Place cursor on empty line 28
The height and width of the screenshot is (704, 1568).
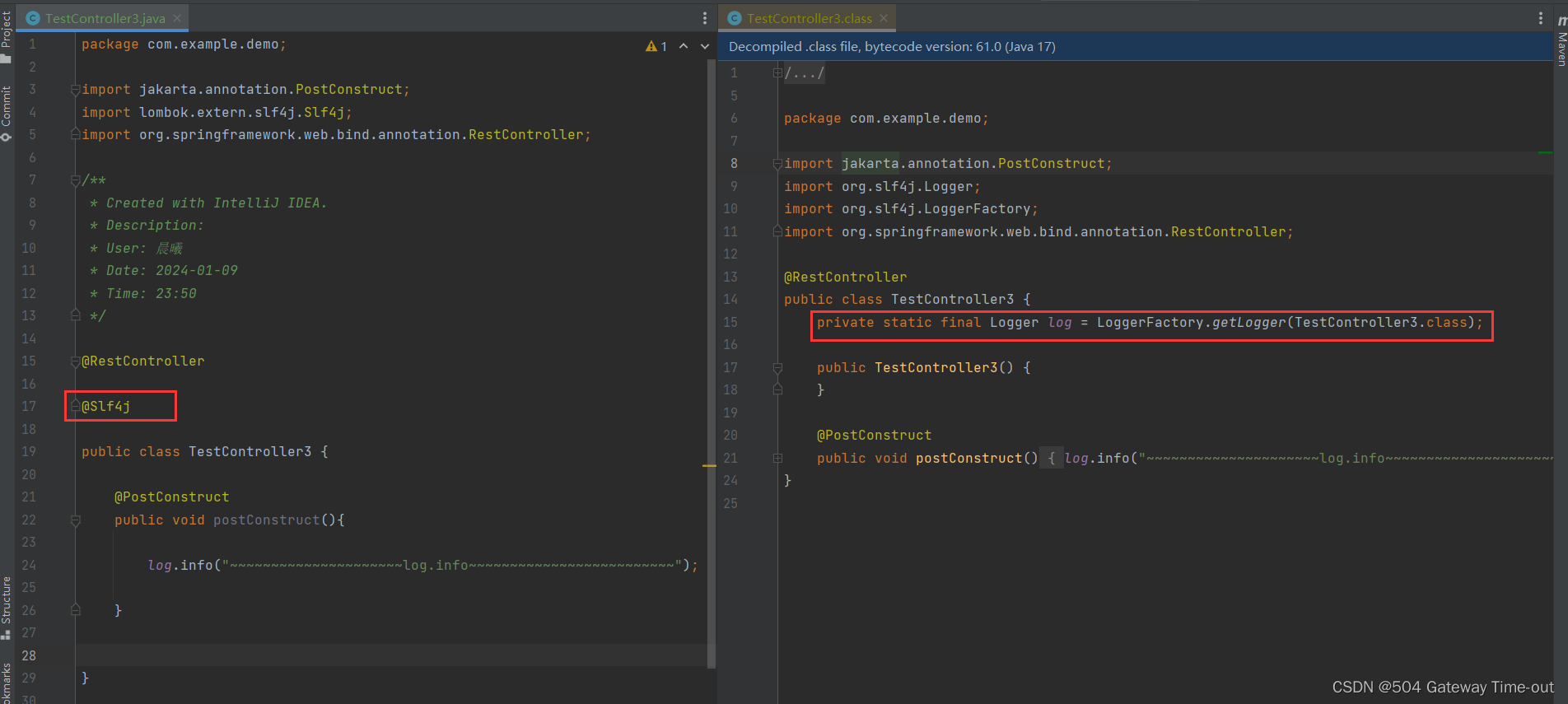[391, 655]
